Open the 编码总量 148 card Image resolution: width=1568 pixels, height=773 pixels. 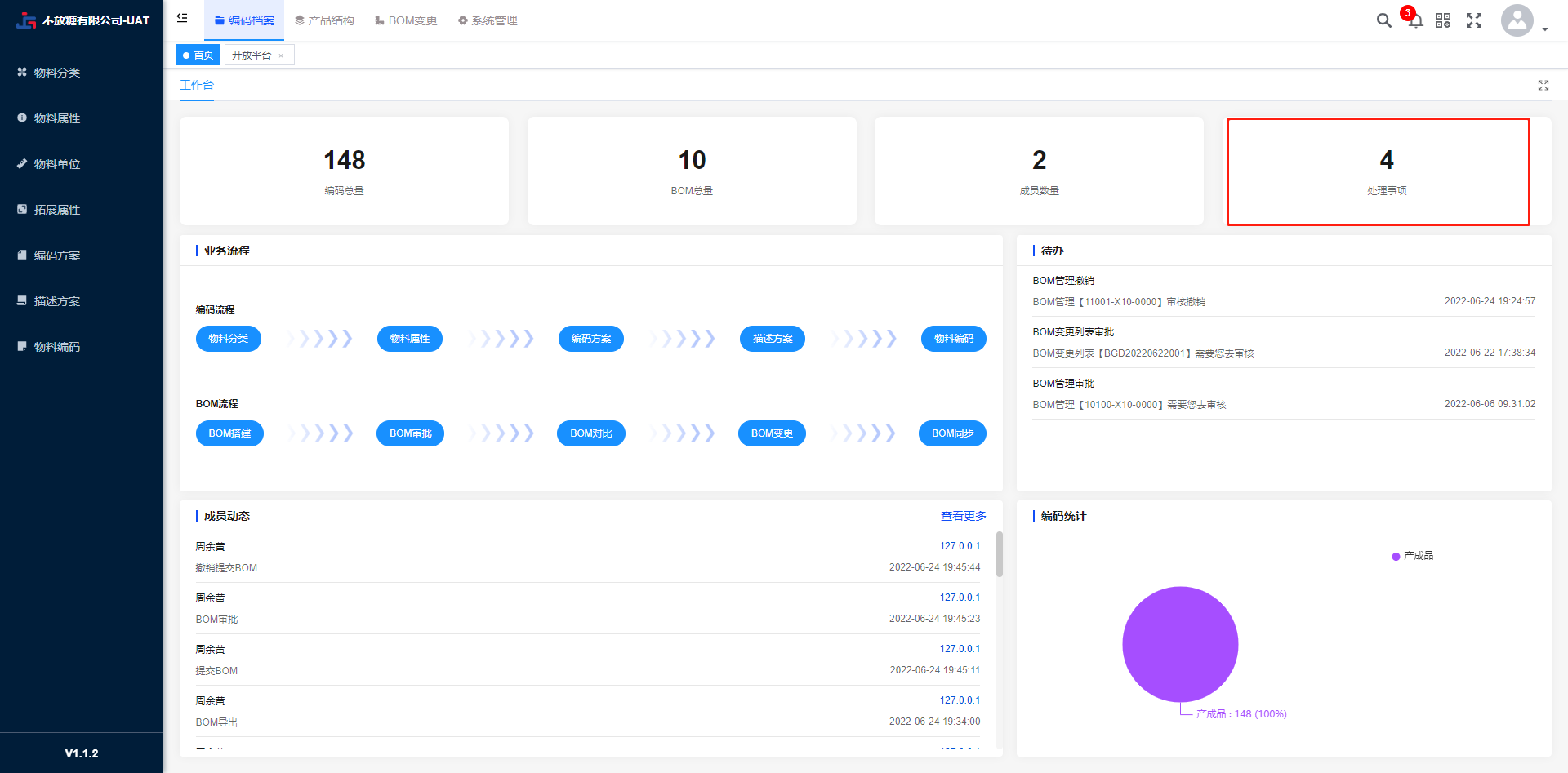tap(344, 171)
